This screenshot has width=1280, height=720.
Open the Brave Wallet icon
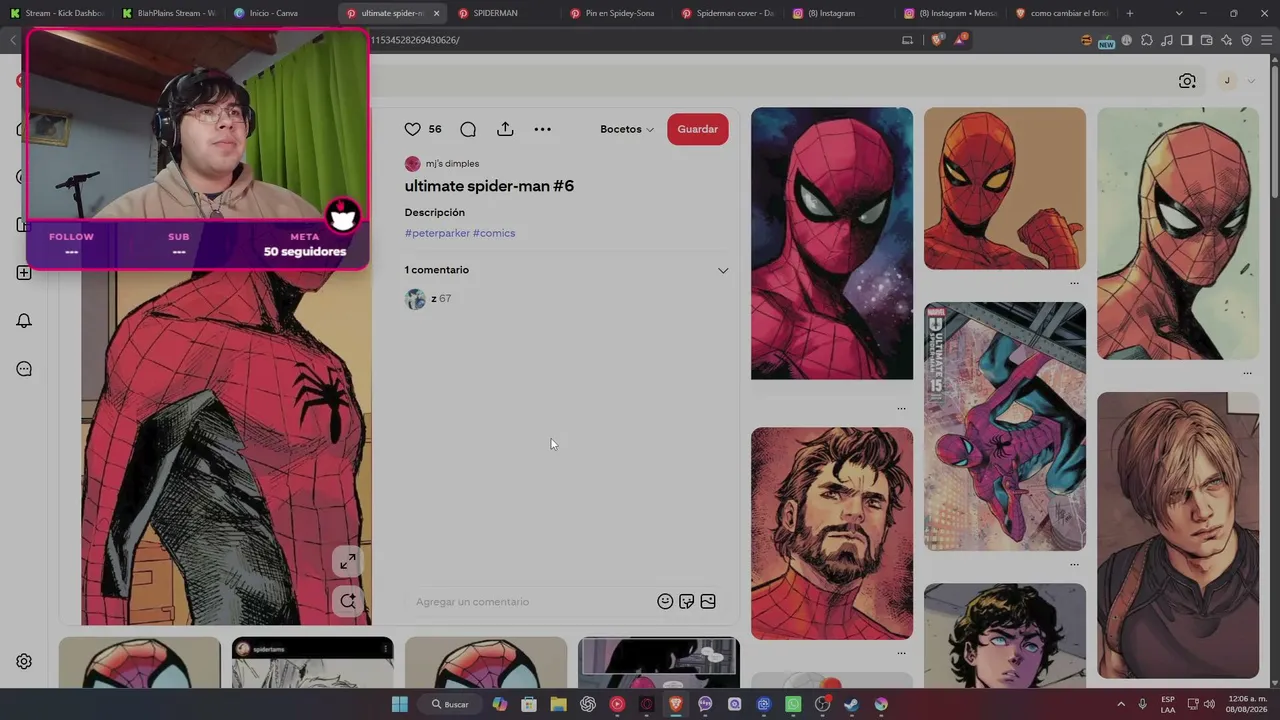click(1206, 40)
